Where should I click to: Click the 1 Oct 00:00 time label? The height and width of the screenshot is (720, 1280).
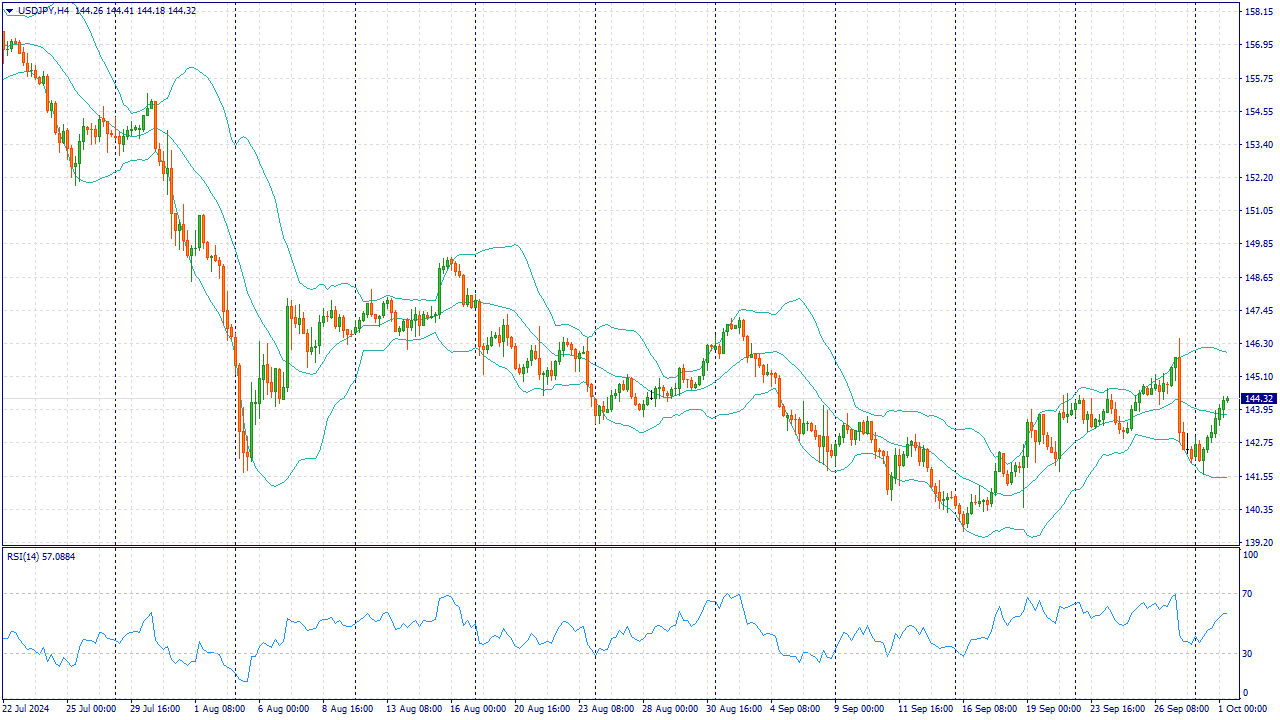[1243, 708]
